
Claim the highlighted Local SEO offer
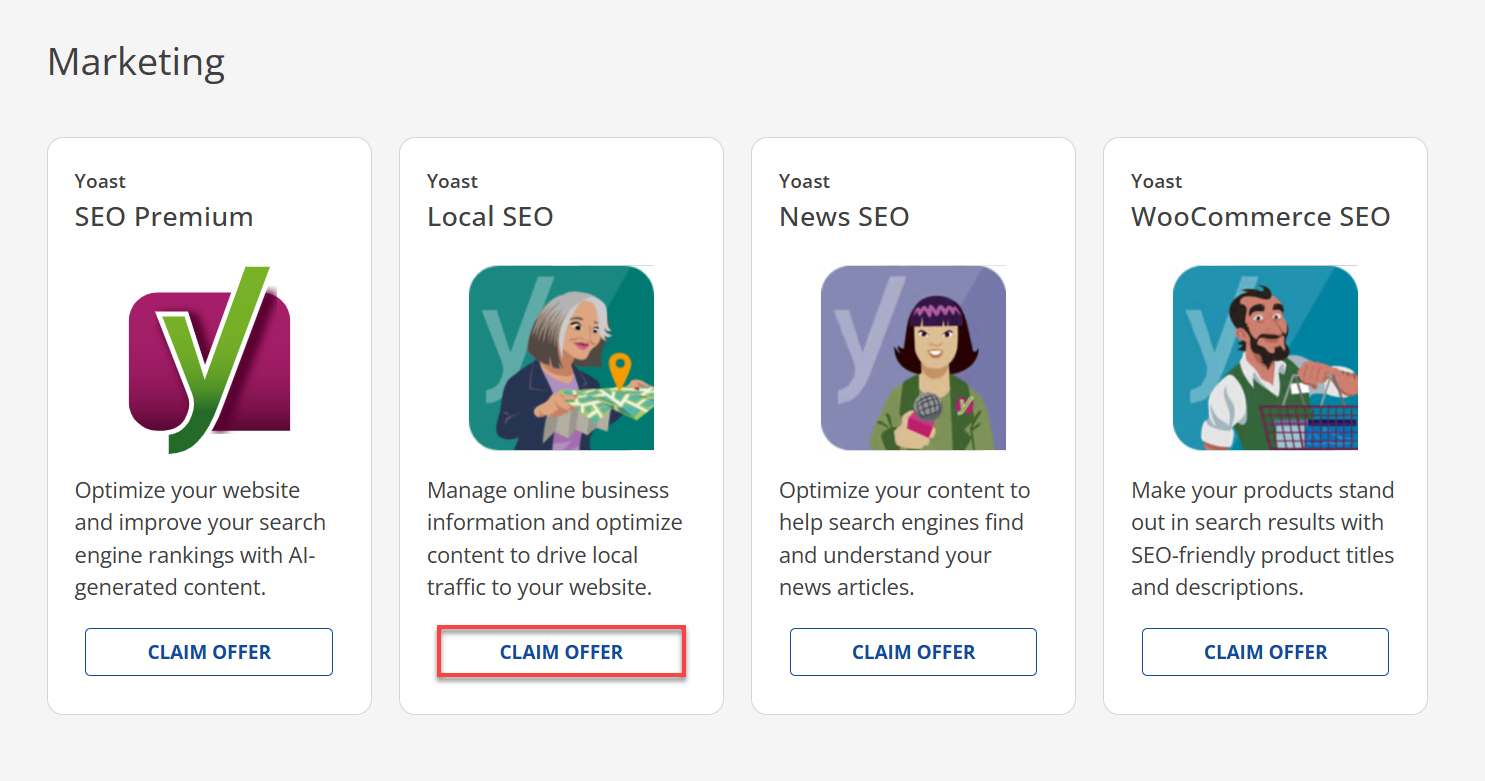[x=561, y=651]
